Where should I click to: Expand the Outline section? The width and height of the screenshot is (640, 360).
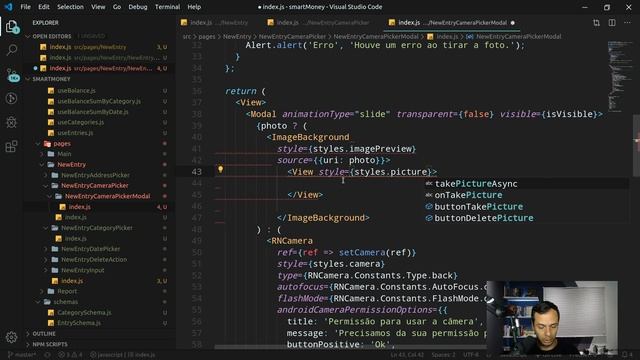100,334
